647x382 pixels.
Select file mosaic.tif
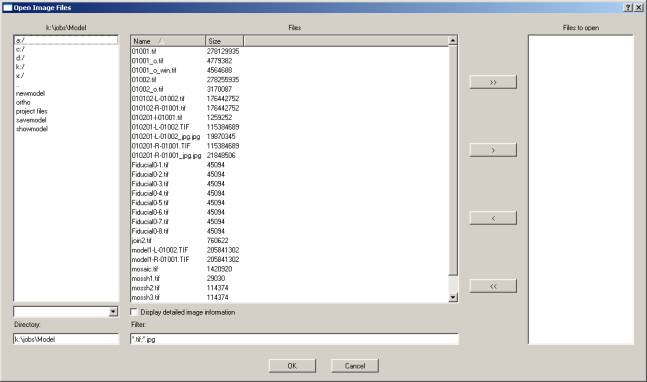coord(145,269)
